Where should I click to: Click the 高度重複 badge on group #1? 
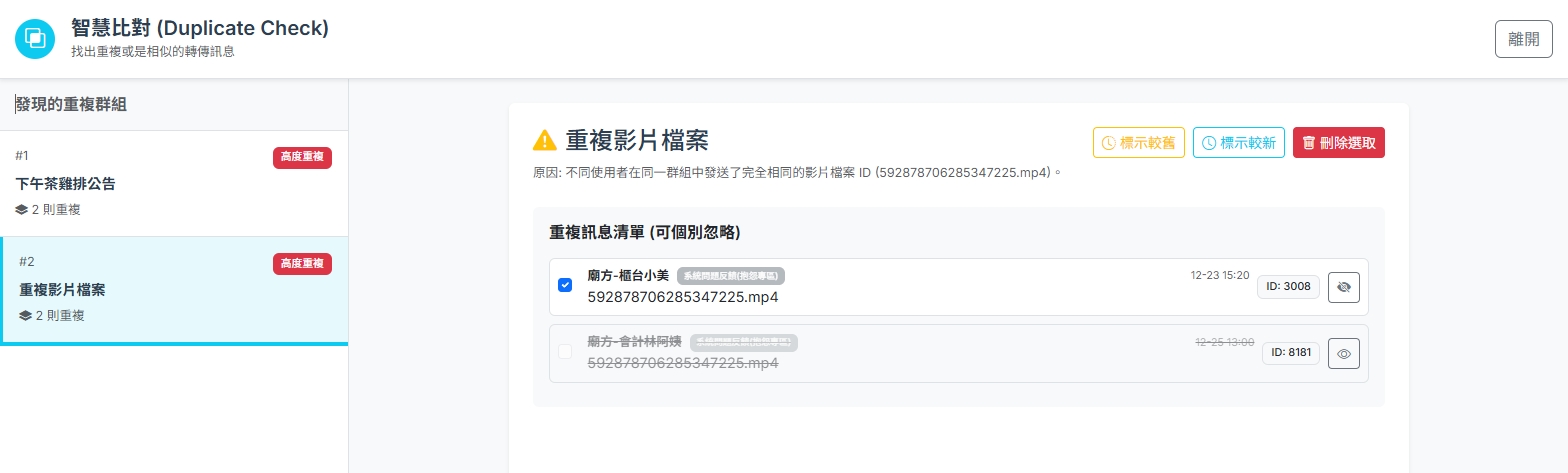click(x=302, y=157)
